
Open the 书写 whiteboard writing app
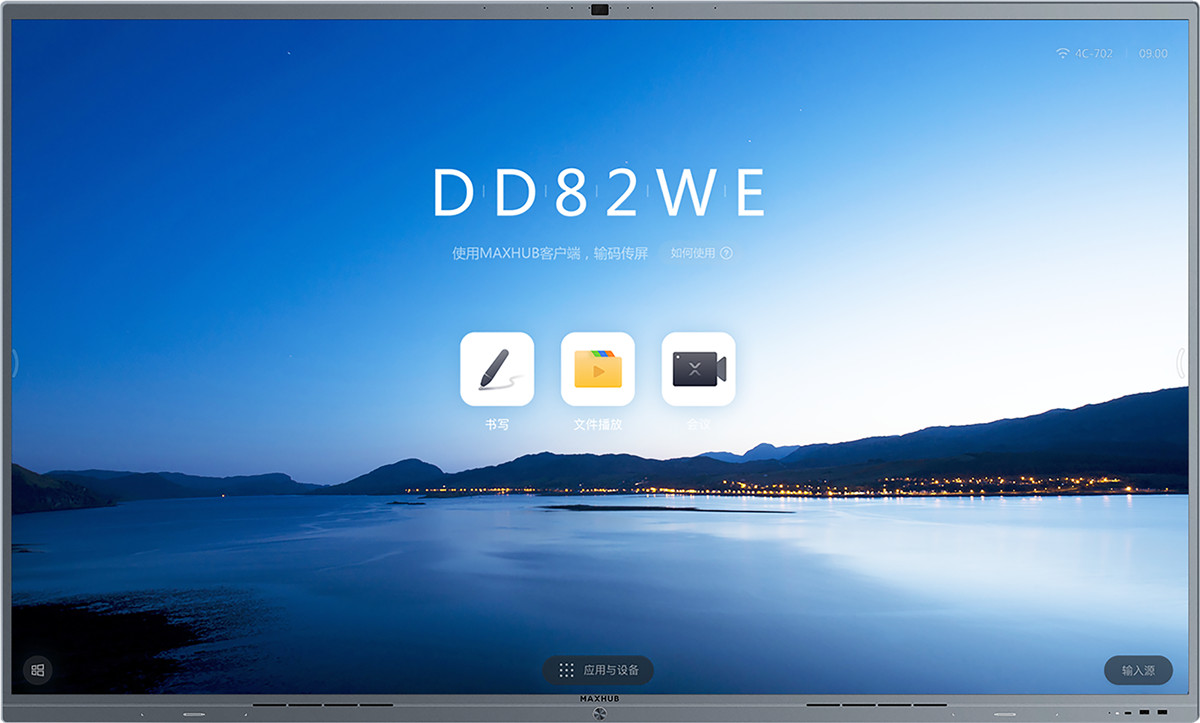[497, 369]
